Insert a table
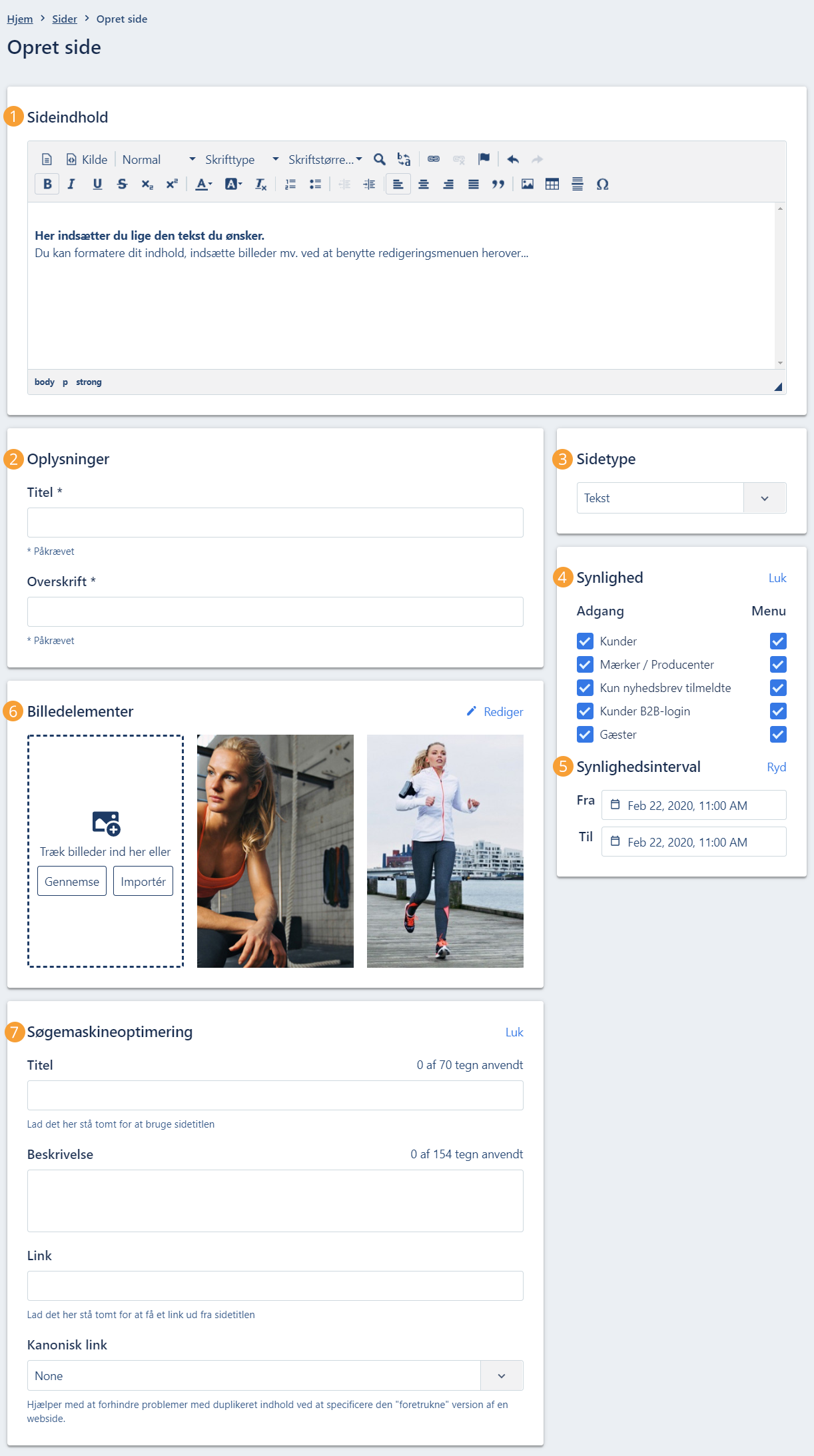Image resolution: width=814 pixels, height=1456 pixels. [x=552, y=184]
